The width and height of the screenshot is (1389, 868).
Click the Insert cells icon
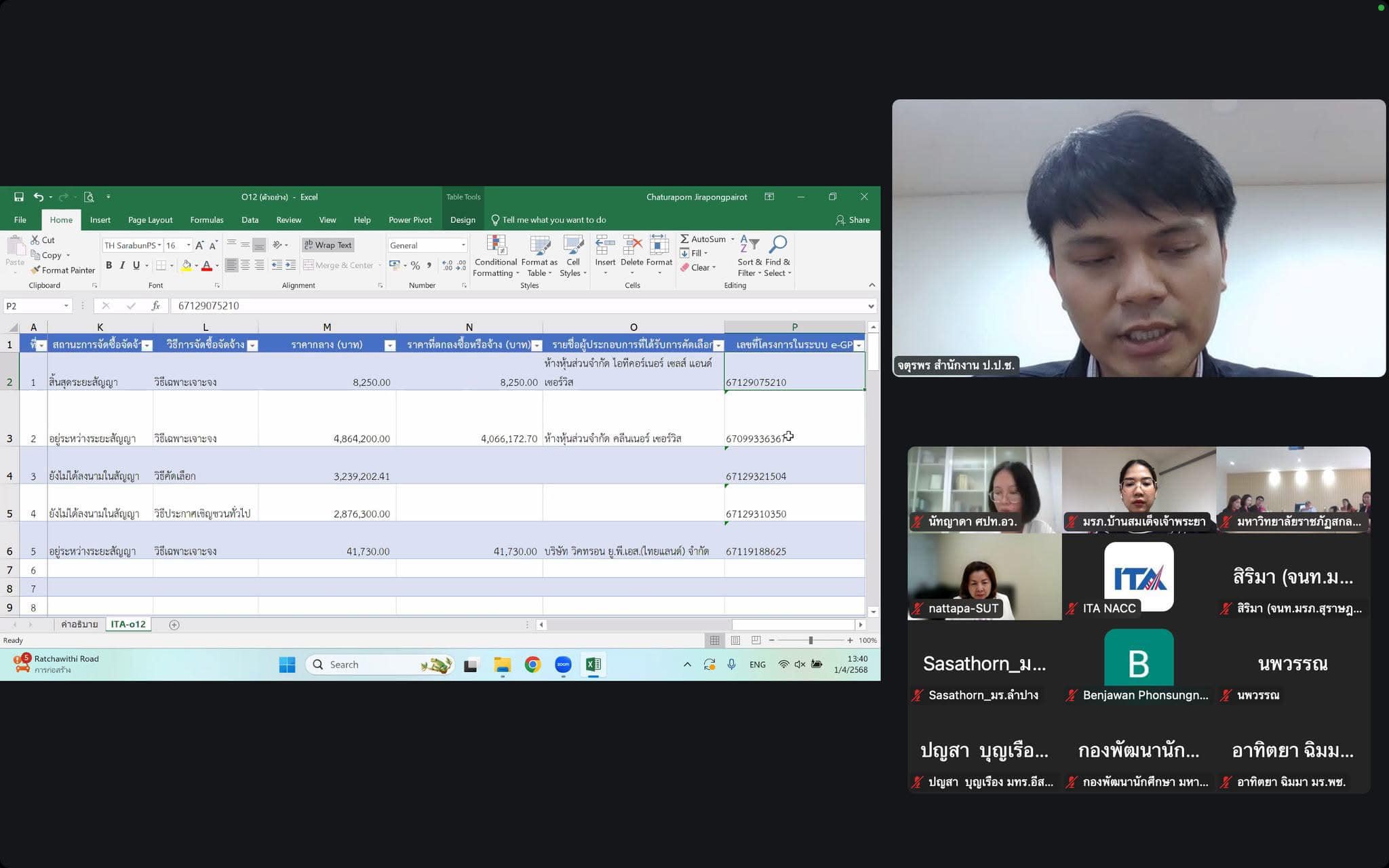605,245
